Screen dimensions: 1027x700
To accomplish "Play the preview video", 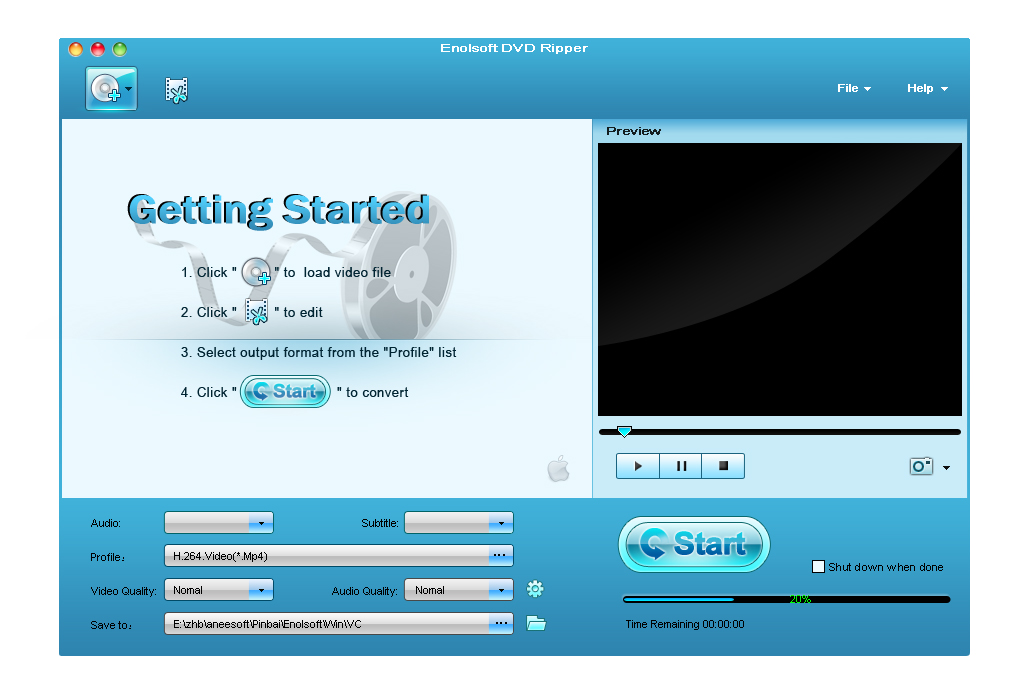I will (x=638, y=466).
